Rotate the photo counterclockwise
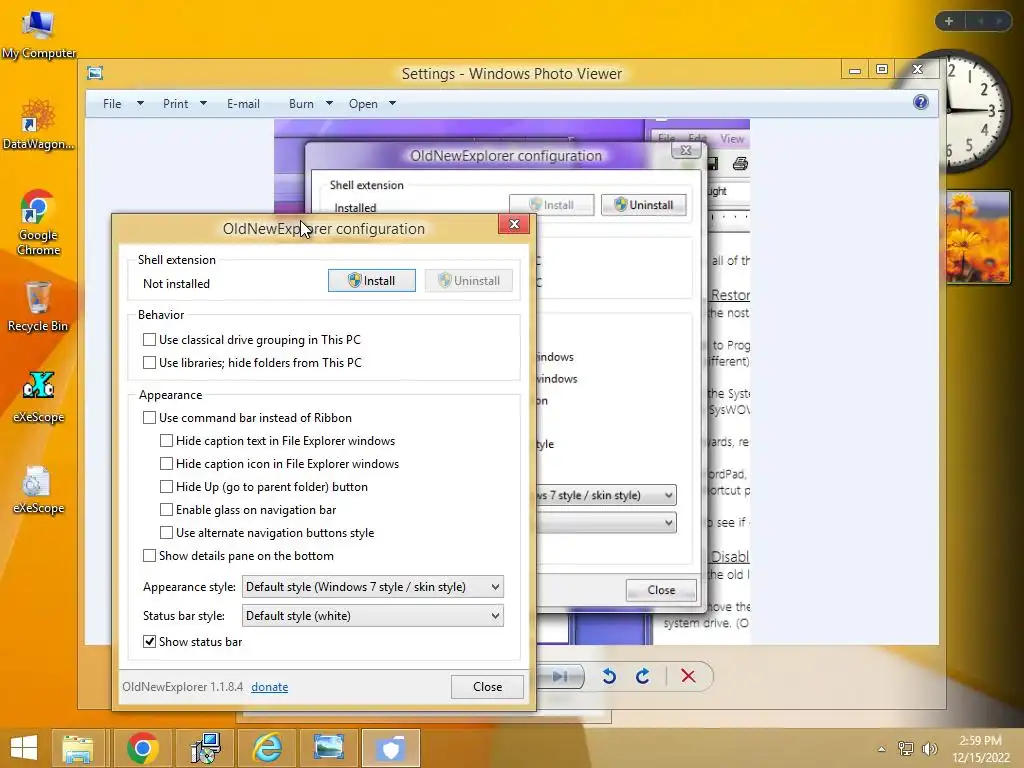This screenshot has width=1024, height=768. (x=609, y=676)
